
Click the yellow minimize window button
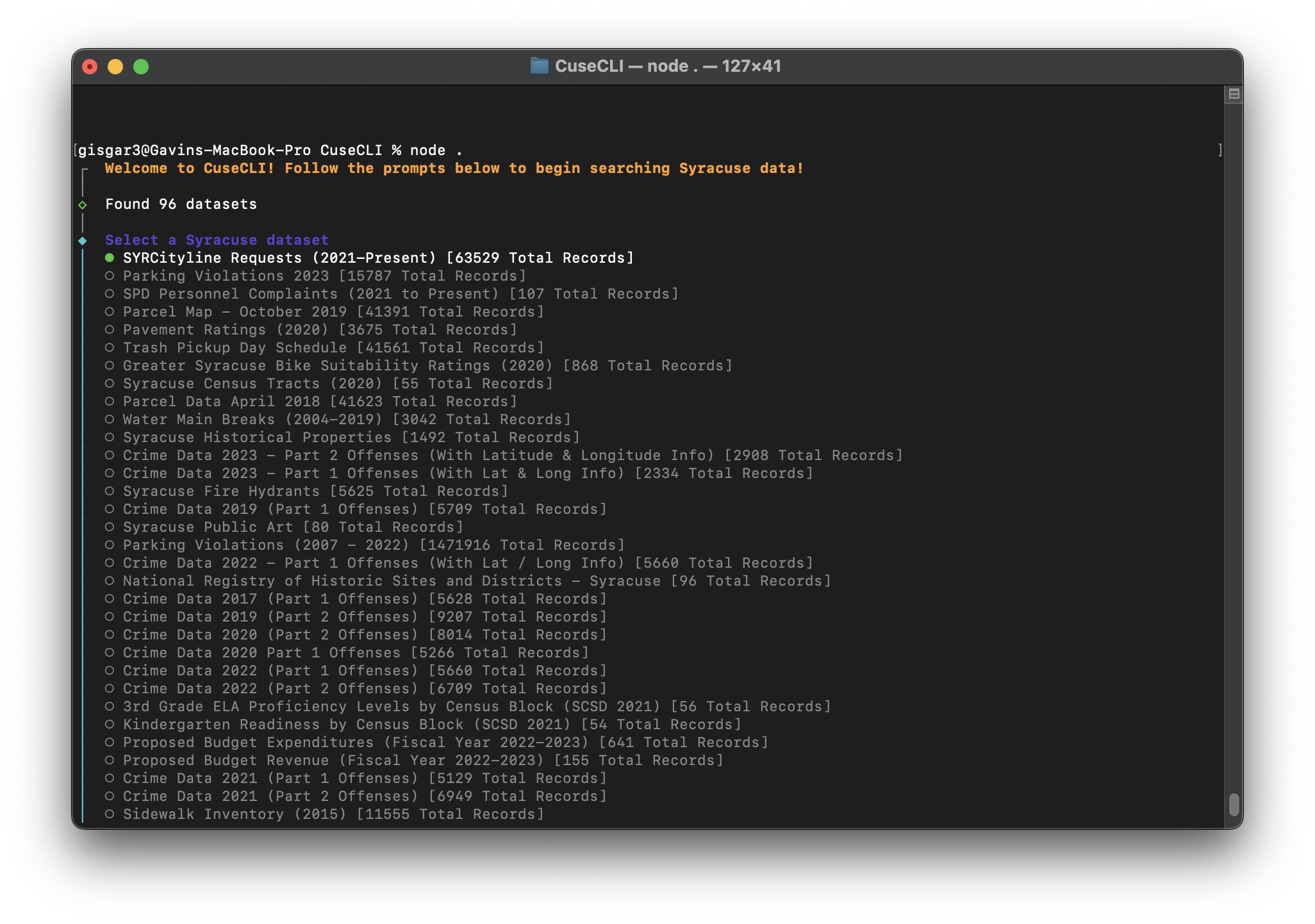pyautogui.click(x=115, y=67)
